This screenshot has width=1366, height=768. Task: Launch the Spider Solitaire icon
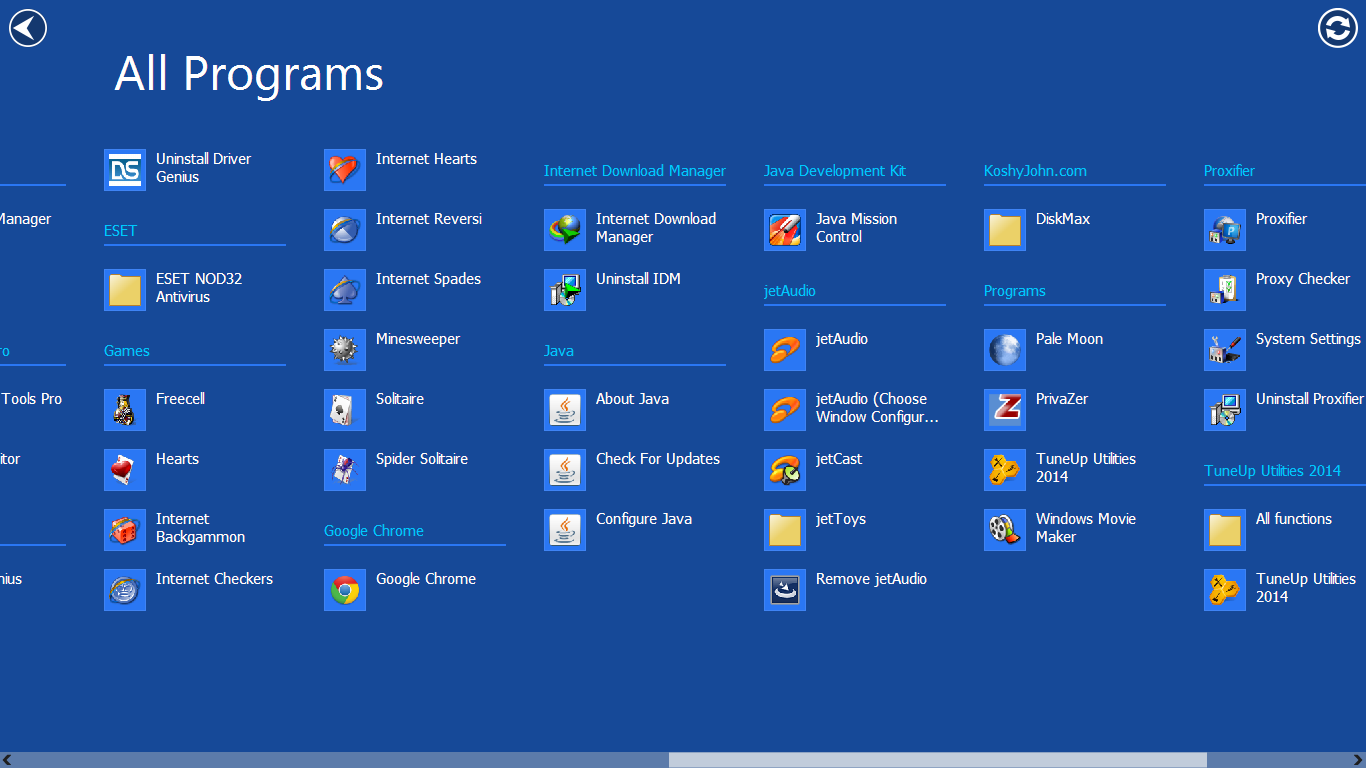[345, 470]
